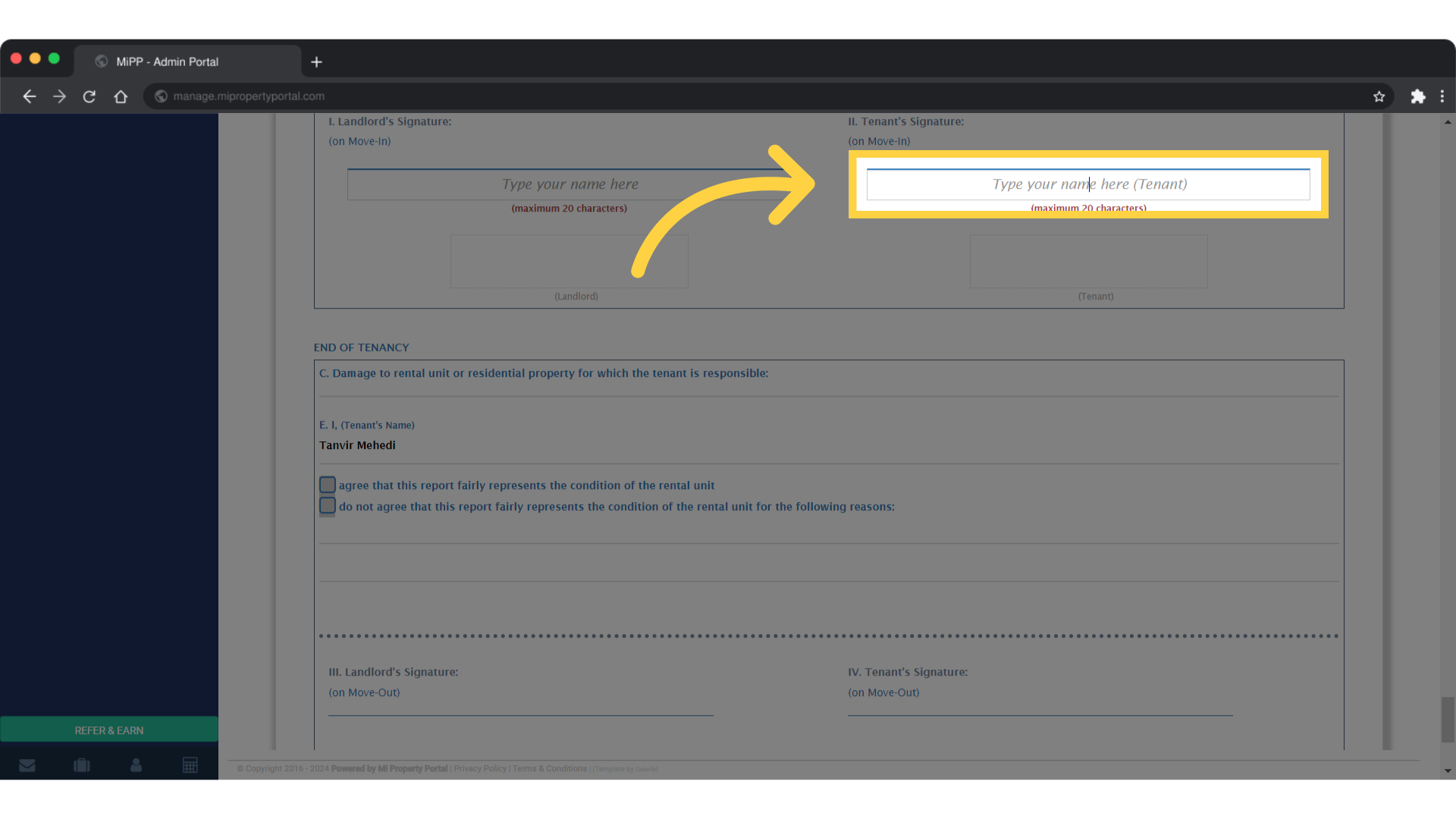Open the browser extensions puzzle icon
Image resolution: width=1456 pixels, height=819 pixels.
click(1418, 96)
